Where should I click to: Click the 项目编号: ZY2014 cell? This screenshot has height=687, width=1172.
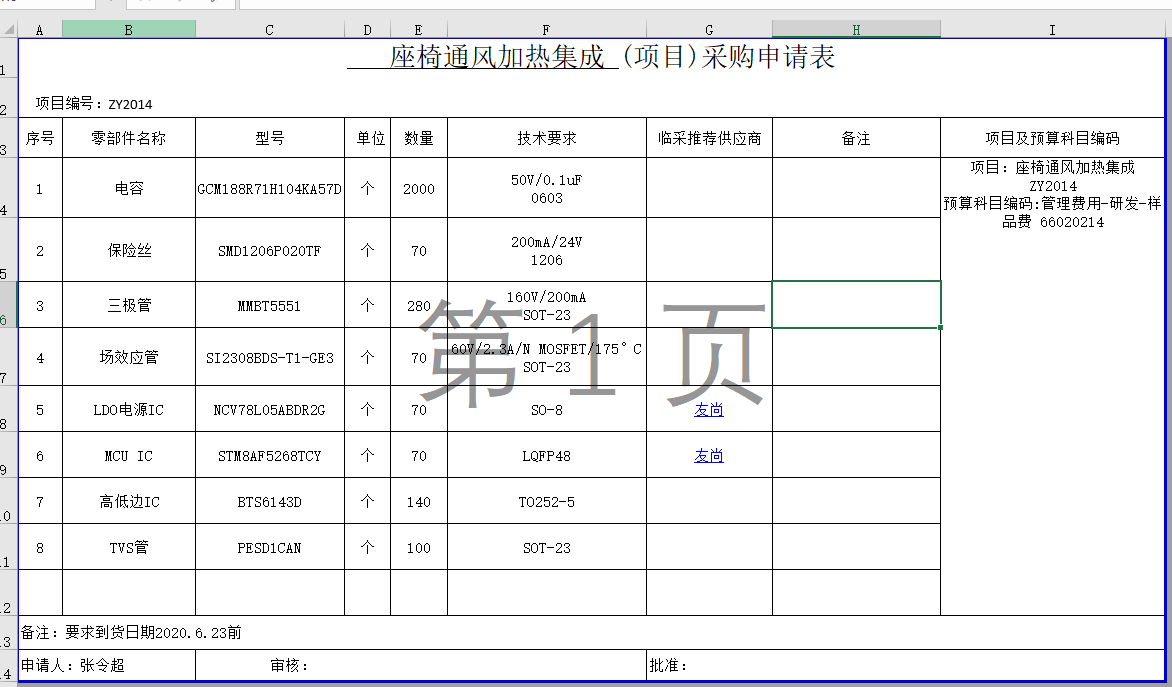pos(94,104)
